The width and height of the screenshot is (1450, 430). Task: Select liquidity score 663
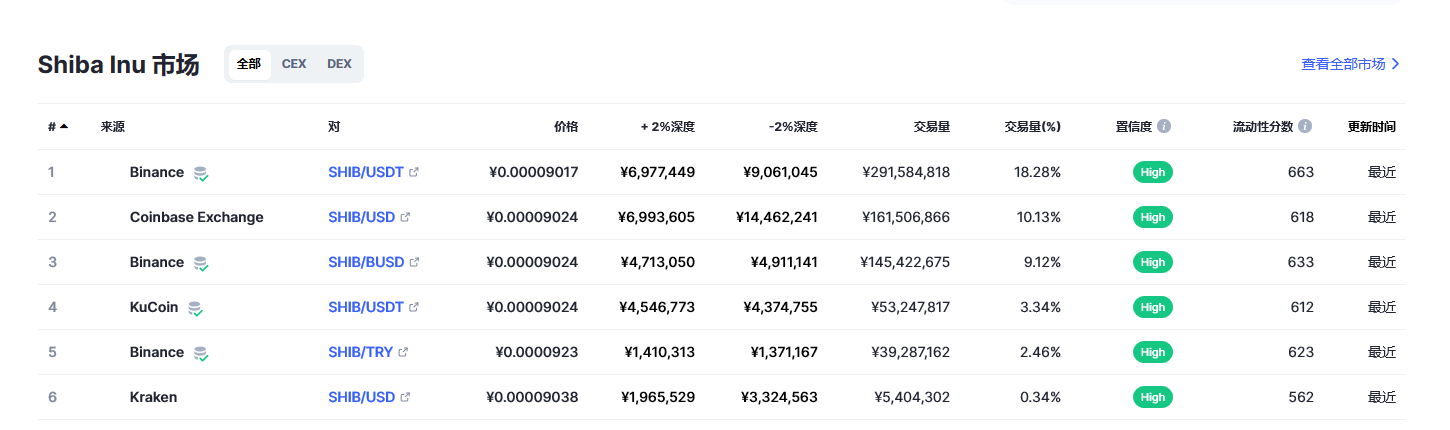[x=1301, y=172]
